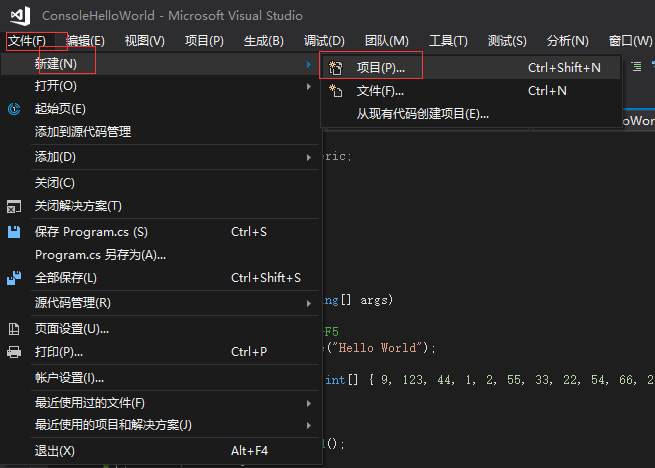Expand the 添加(D) submenu arrow
This screenshot has width=655, height=468.
(x=309, y=158)
